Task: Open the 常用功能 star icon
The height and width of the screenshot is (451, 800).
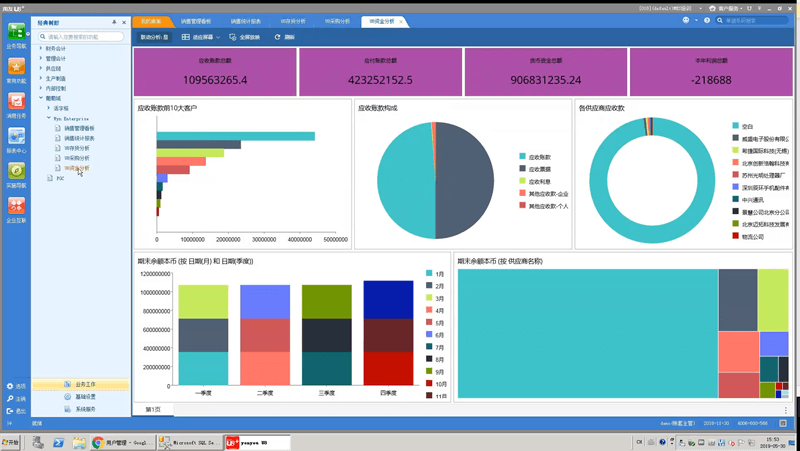Action: [x=16, y=67]
